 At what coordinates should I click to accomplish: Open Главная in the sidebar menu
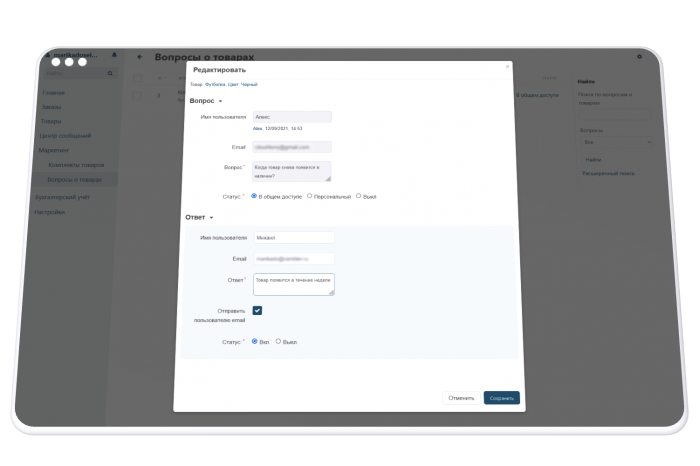coord(54,93)
